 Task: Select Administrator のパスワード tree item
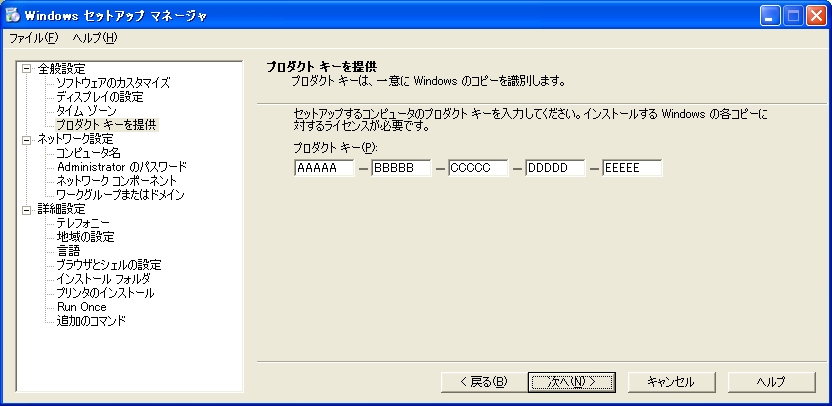[122, 167]
